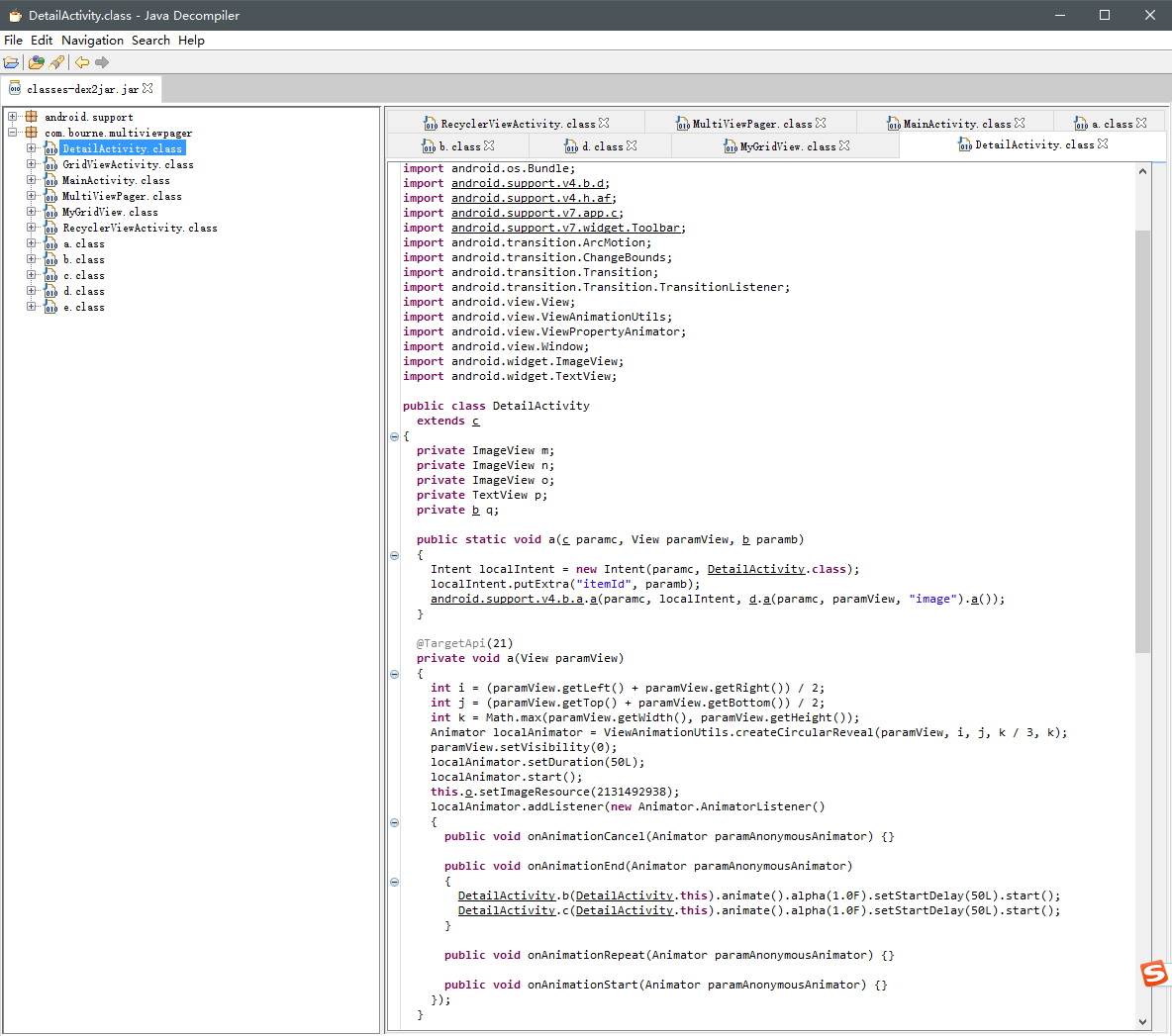Open the Navigation menu
This screenshot has width=1172, height=1036.
click(x=92, y=41)
